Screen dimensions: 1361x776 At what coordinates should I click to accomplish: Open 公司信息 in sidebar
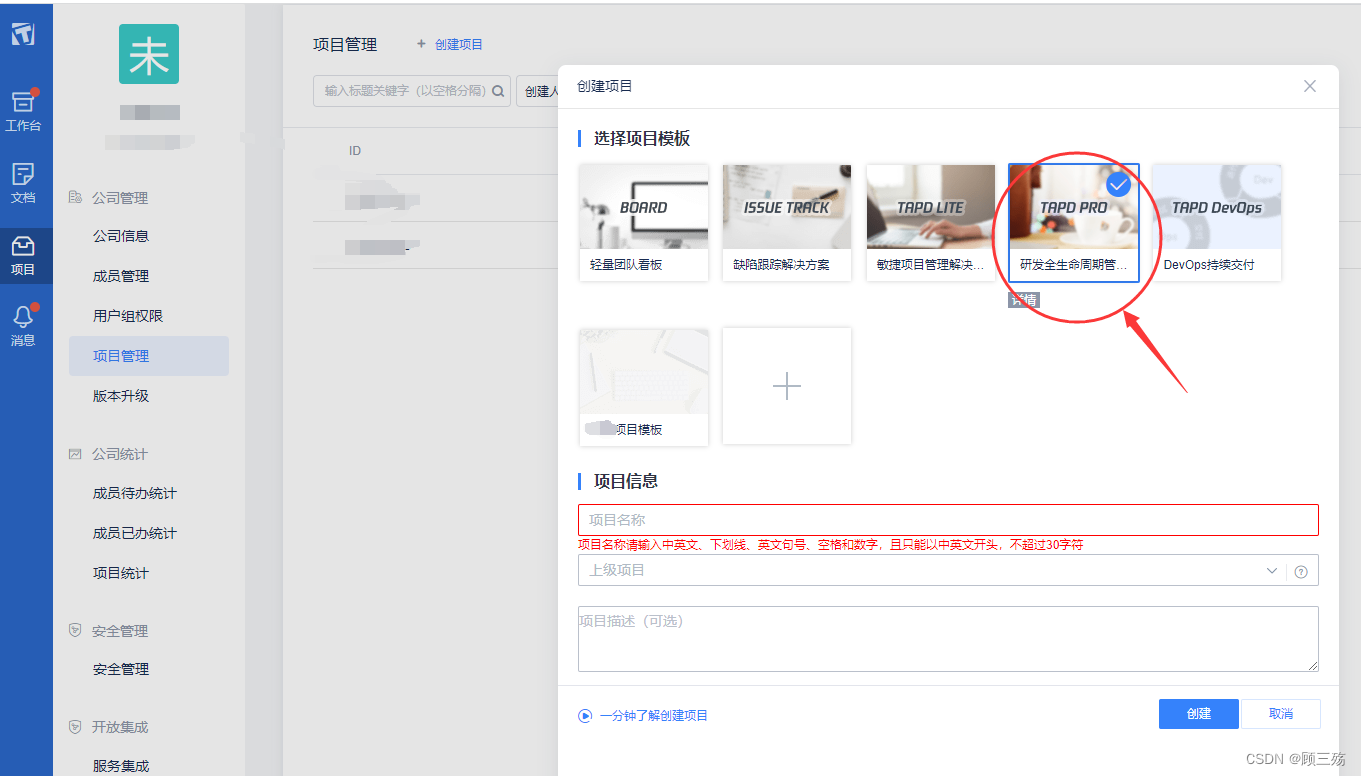[121, 236]
